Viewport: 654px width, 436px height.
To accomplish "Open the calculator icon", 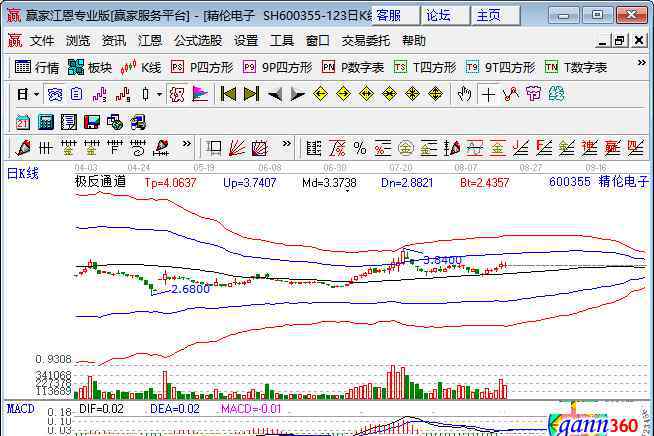I will 46,122.
